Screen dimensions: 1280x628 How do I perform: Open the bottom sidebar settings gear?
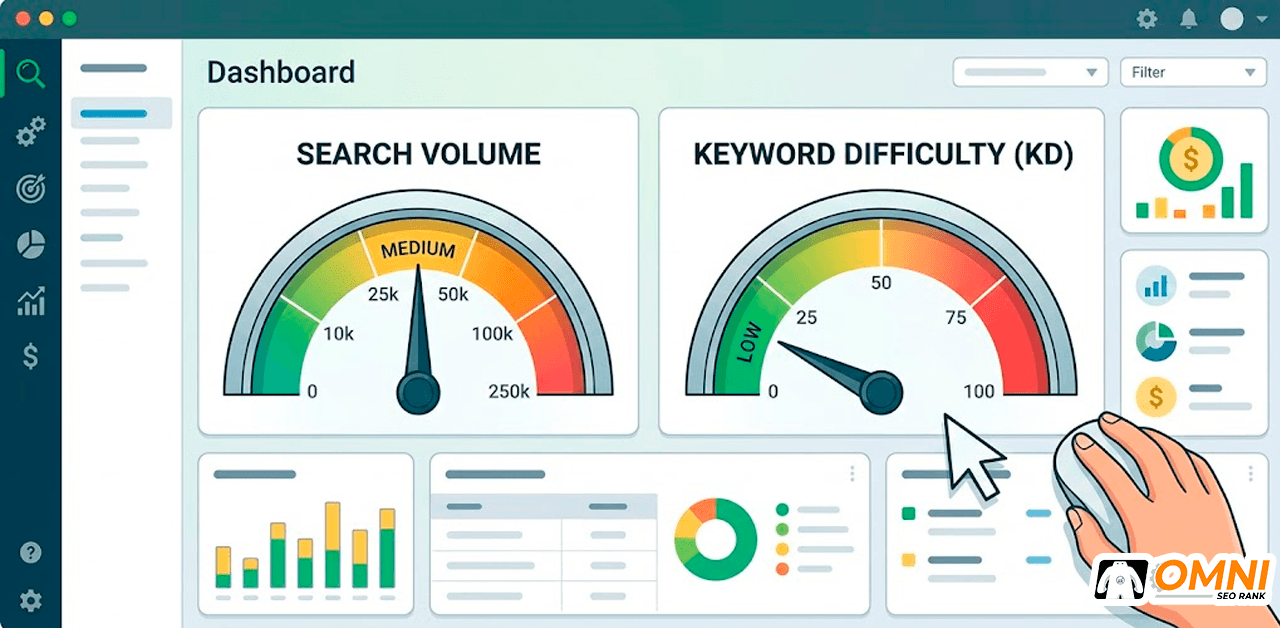pos(31,600)
